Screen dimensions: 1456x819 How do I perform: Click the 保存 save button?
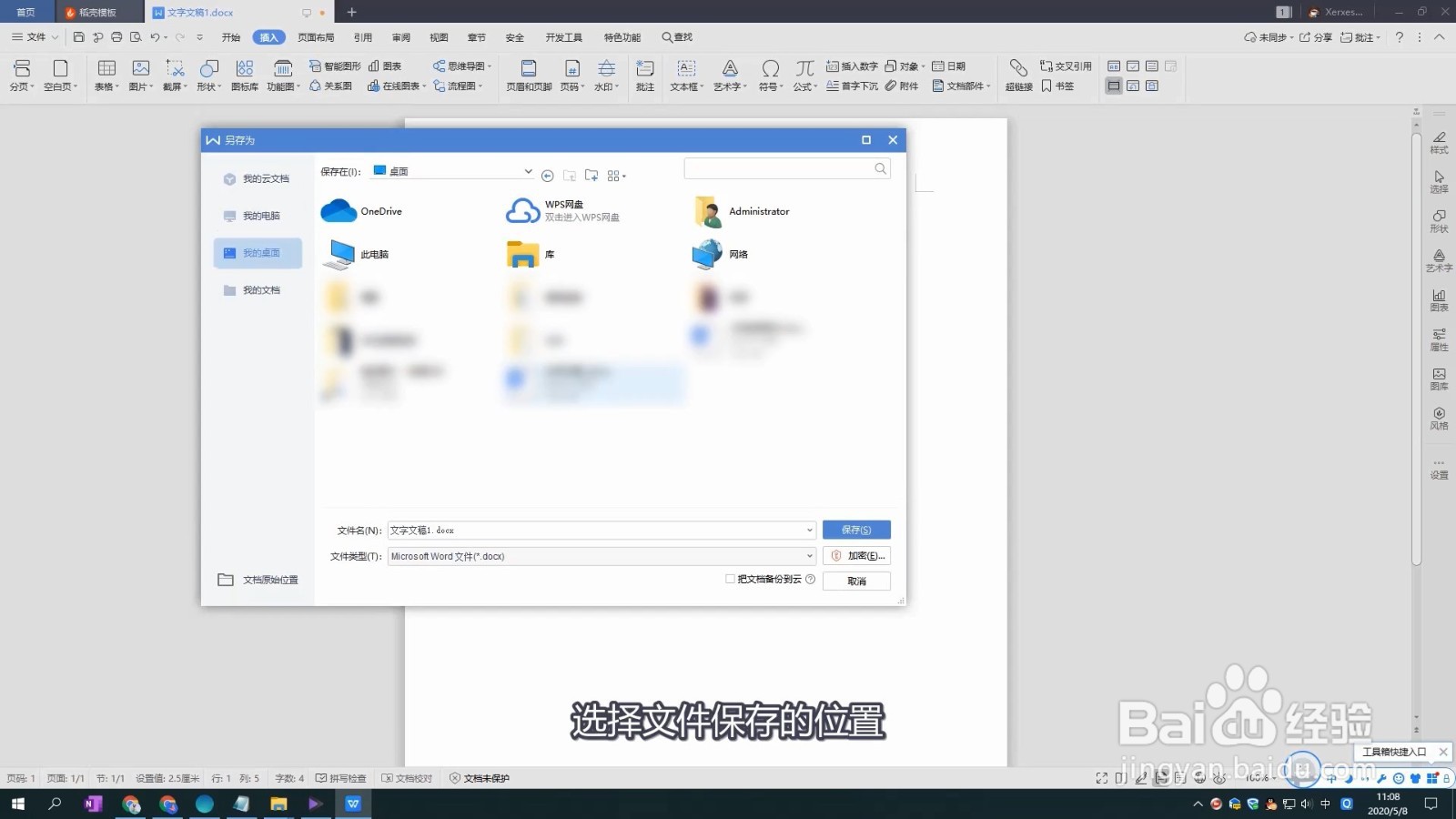pos(855,530)
